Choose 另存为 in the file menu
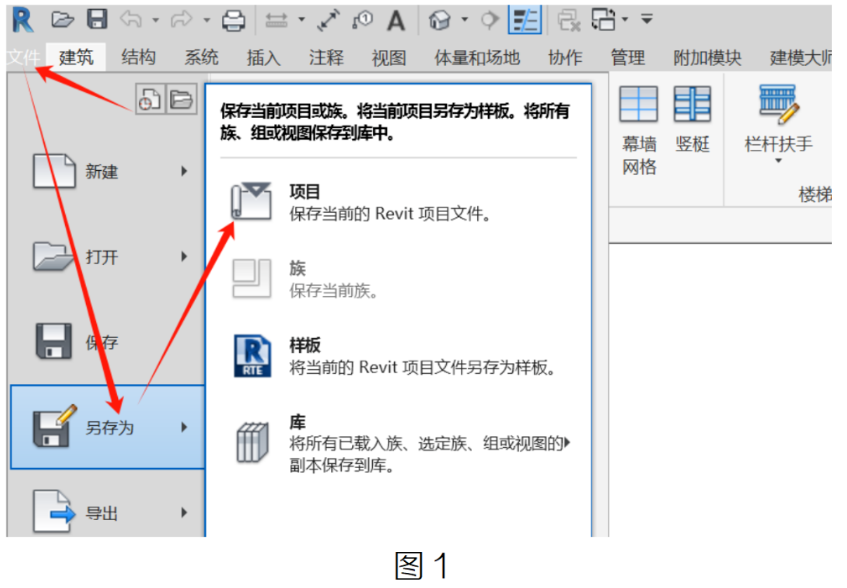The width and height of the screenshot is (847, 588). (107, 428)
